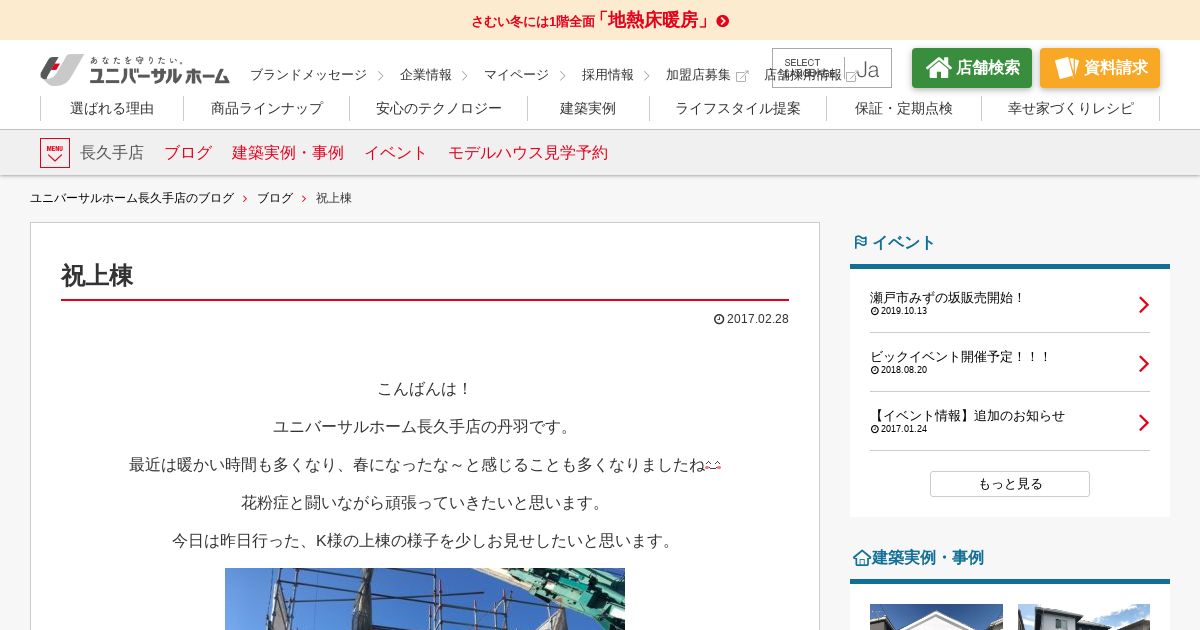Open first house thumbnail in 建築実例
1200x630 pixels.
click(x=936, y=617)
